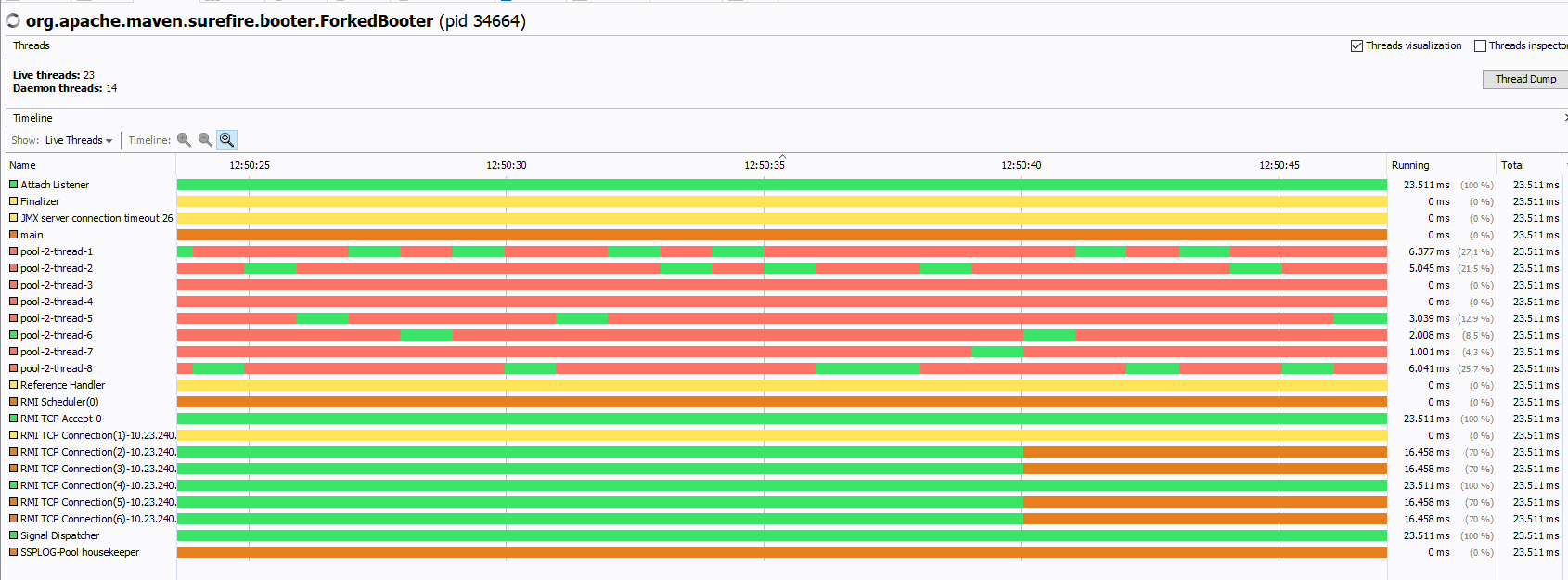
Task: Click the Signal Dispatcher state icon
Action: pyautogui.click(x=14, y=535)
